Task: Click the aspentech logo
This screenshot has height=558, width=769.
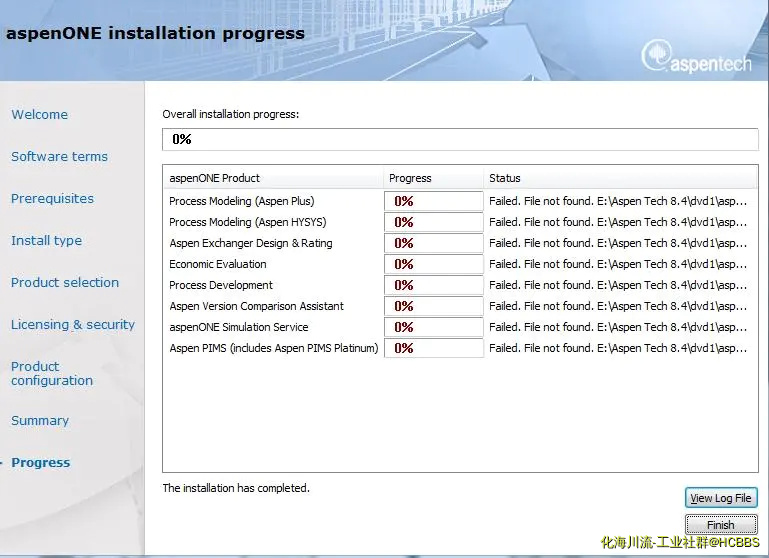Action: 696,58
